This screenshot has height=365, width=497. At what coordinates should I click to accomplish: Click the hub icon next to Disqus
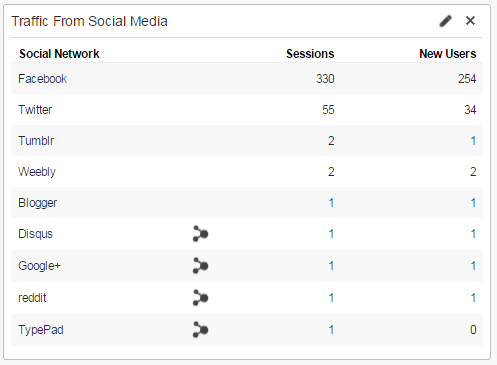pyautogui.click(x=200, y=234)
